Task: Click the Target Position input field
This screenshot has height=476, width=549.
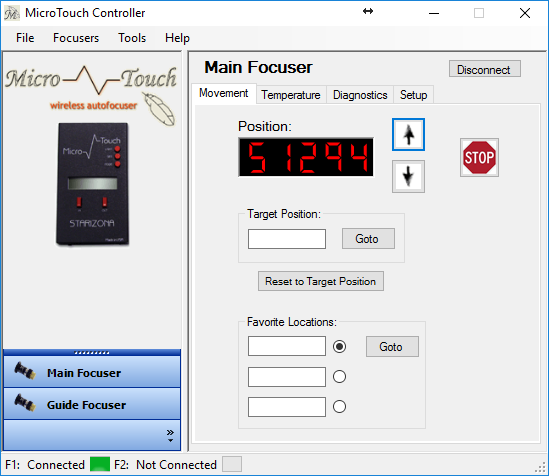Action: coord(287,239)
